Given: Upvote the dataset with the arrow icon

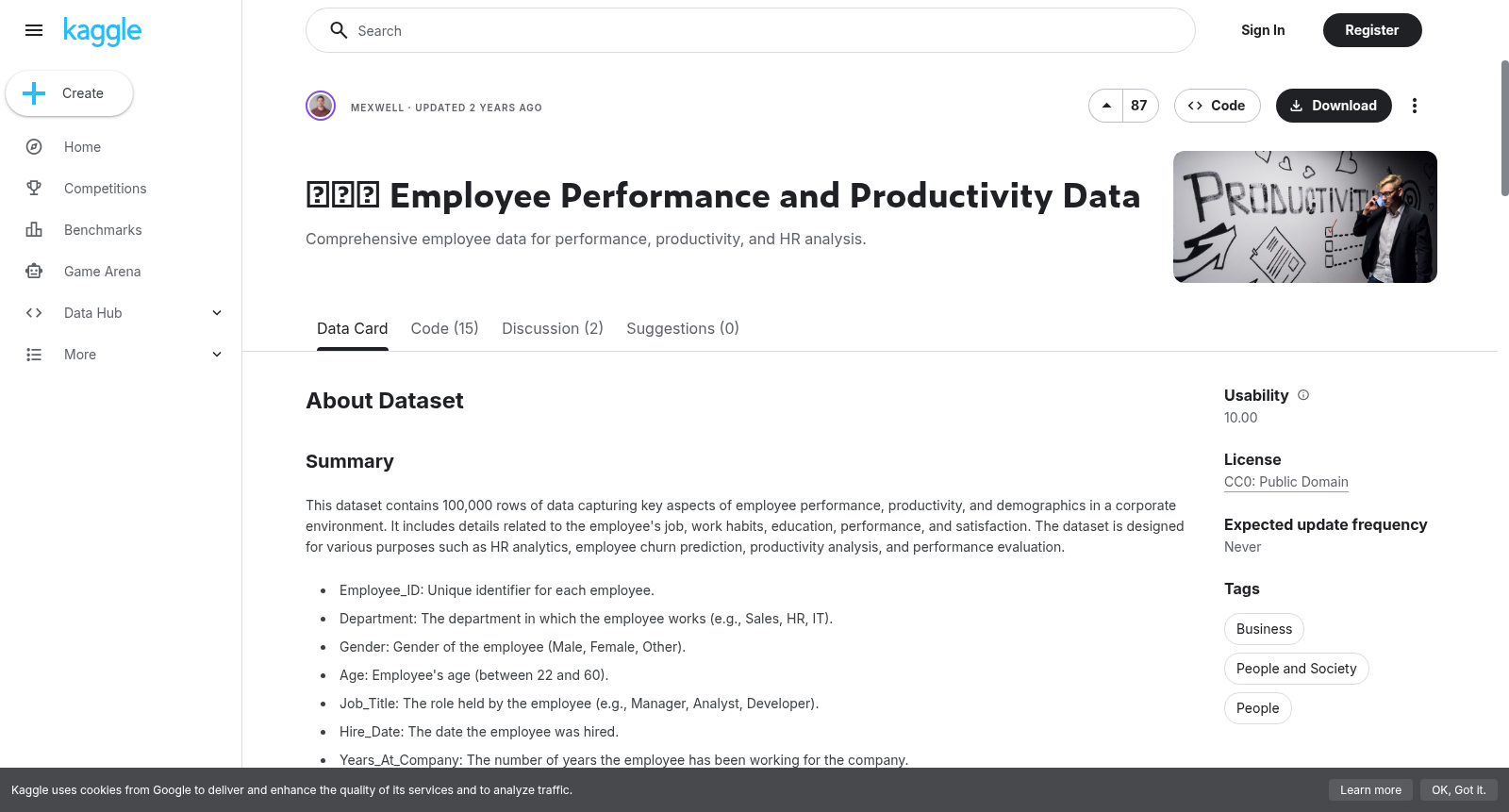Looking at the screenshot, I should tap(1106, 106).
